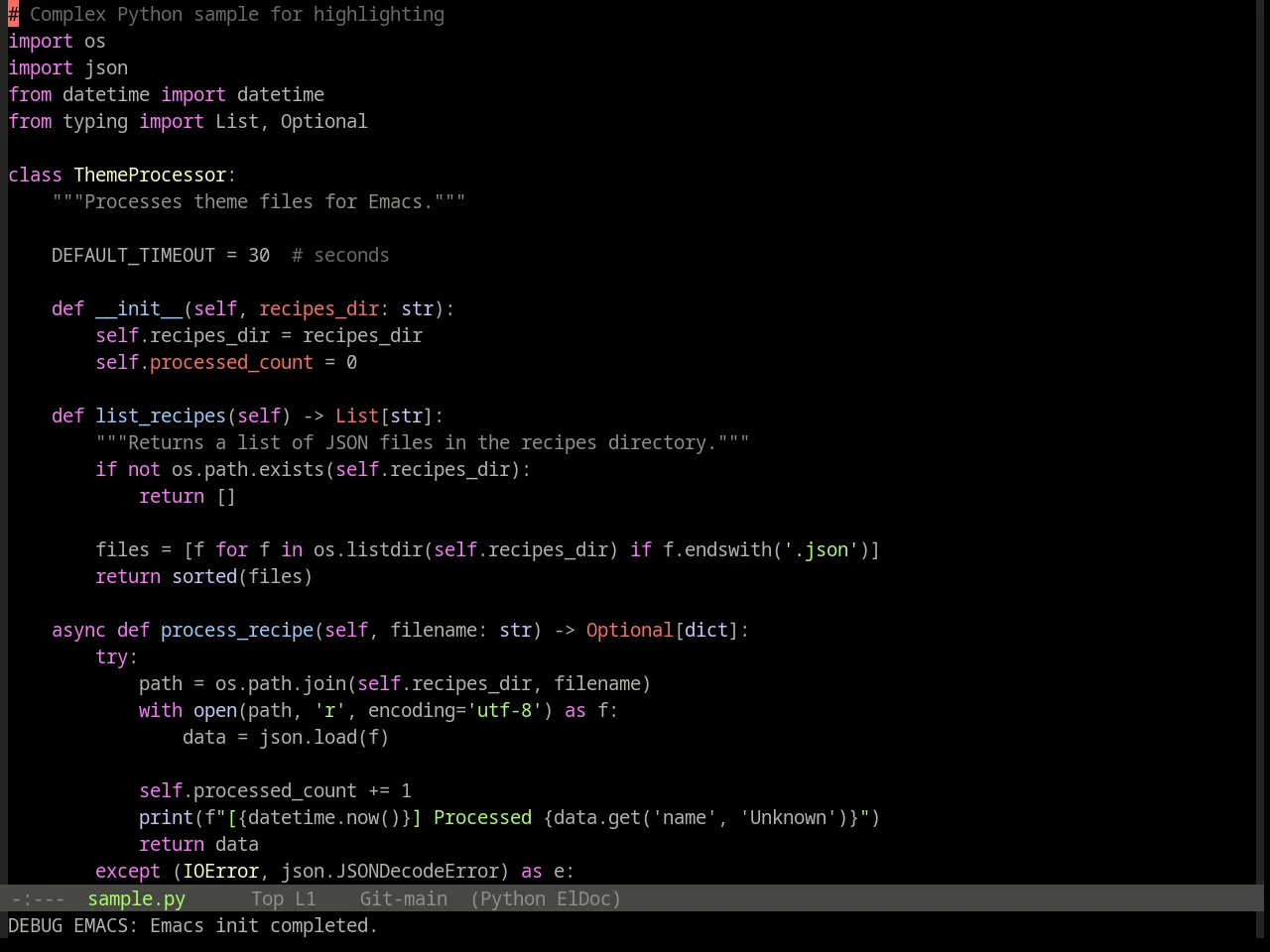Screen dimensions: 1270x952
Task: Click 'os.path.exists' in the if statement
Action: pos(248,469)
